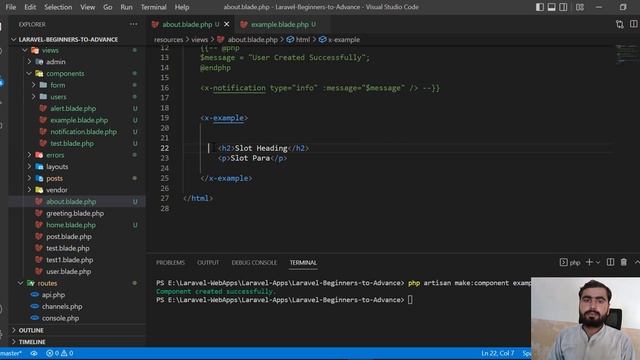Open console.php routes file
Screen dimensions: 640x360
click(60, 318)
